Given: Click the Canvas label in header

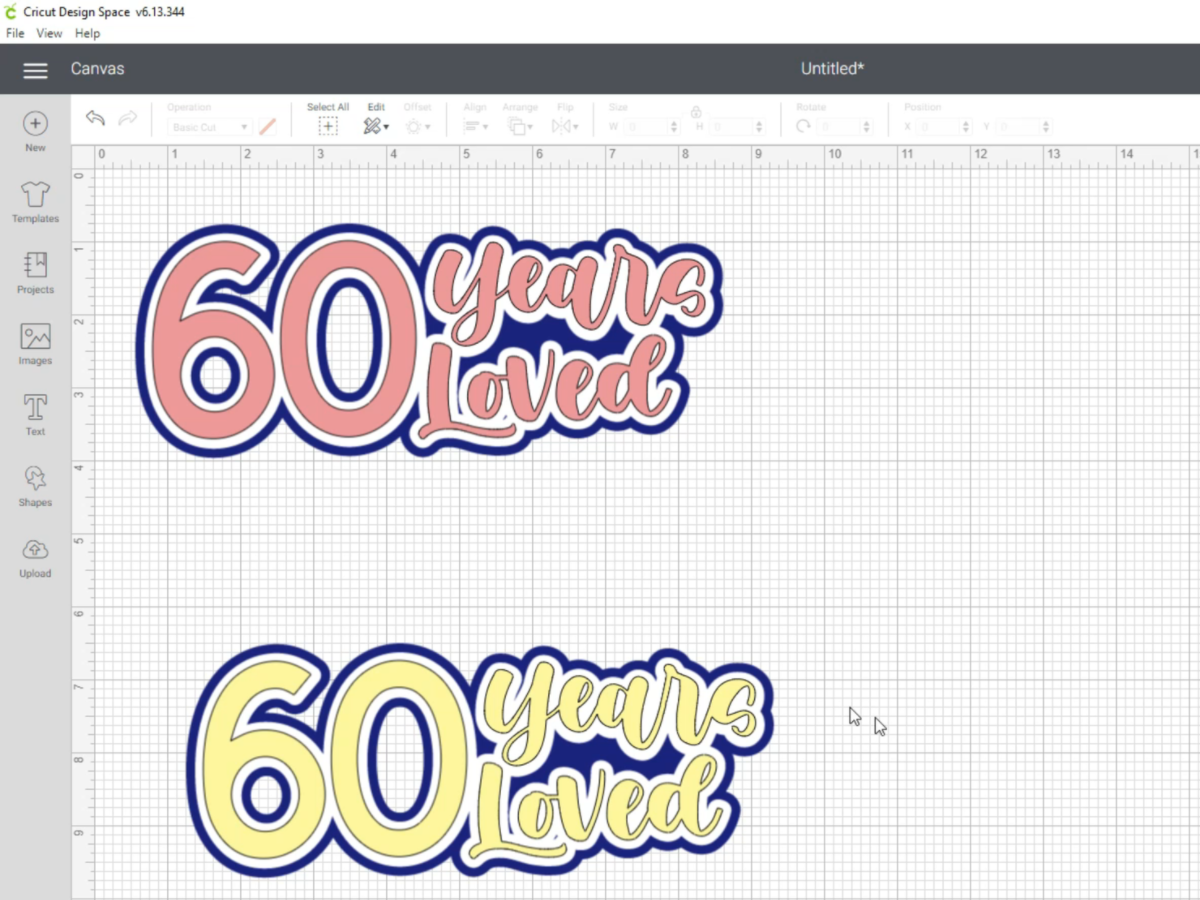Looking at the screenshot, I should (x=97, y=69).
